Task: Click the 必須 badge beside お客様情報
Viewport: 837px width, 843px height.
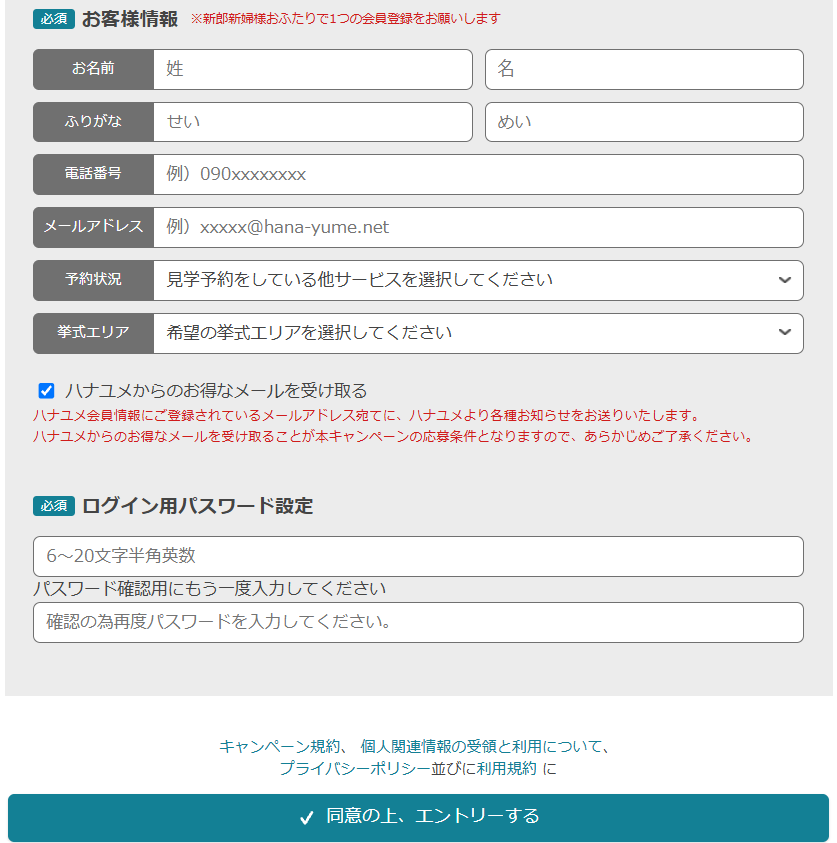Action: tap(54, 19)
